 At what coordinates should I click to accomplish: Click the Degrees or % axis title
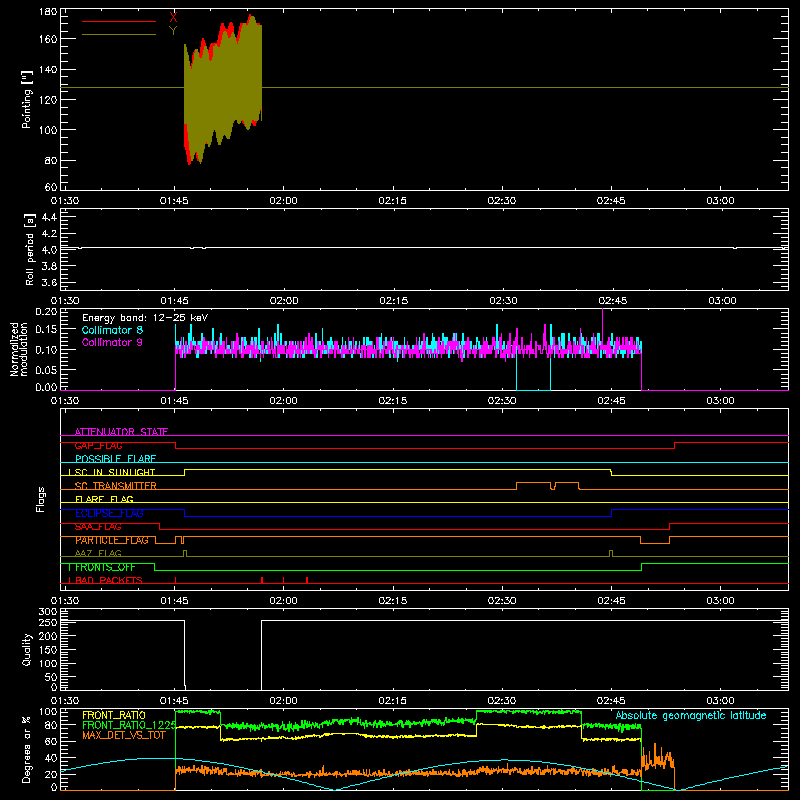point(27,750)
